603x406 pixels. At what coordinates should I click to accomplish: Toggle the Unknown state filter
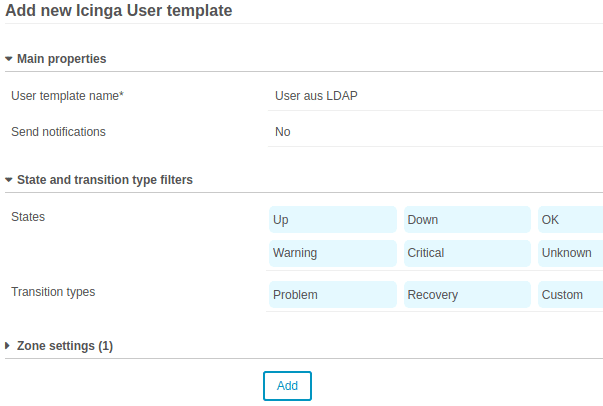[x=570, y=253]
